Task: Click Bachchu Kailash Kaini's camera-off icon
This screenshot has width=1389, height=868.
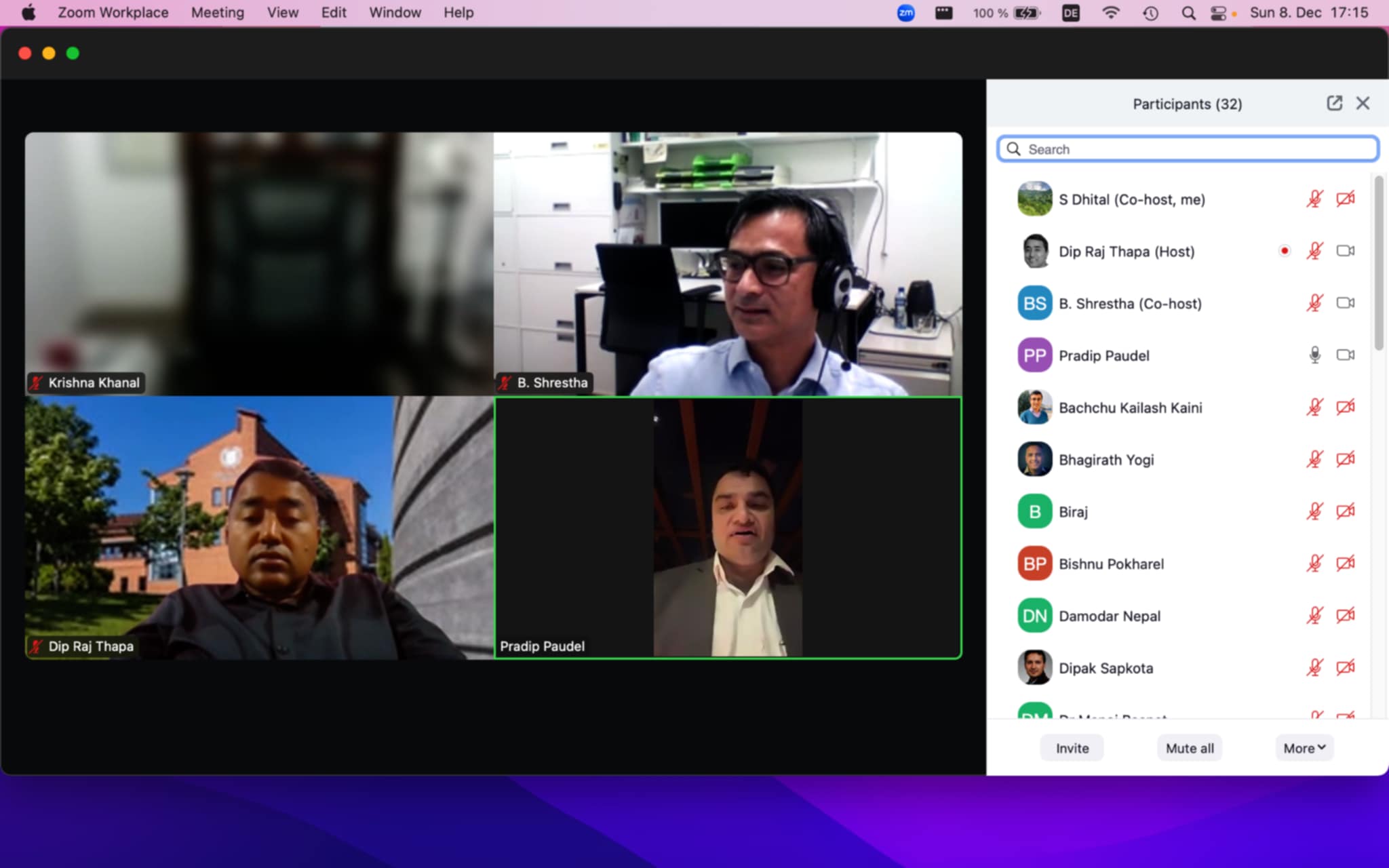Action: tap(1346, 407)
